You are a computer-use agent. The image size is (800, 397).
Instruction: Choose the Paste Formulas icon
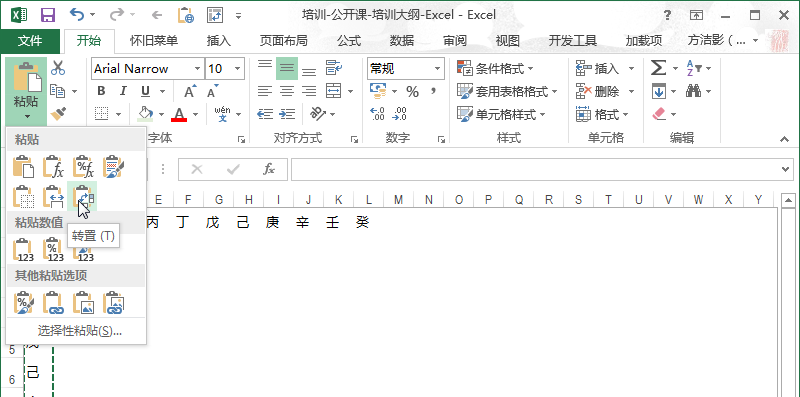53,166
